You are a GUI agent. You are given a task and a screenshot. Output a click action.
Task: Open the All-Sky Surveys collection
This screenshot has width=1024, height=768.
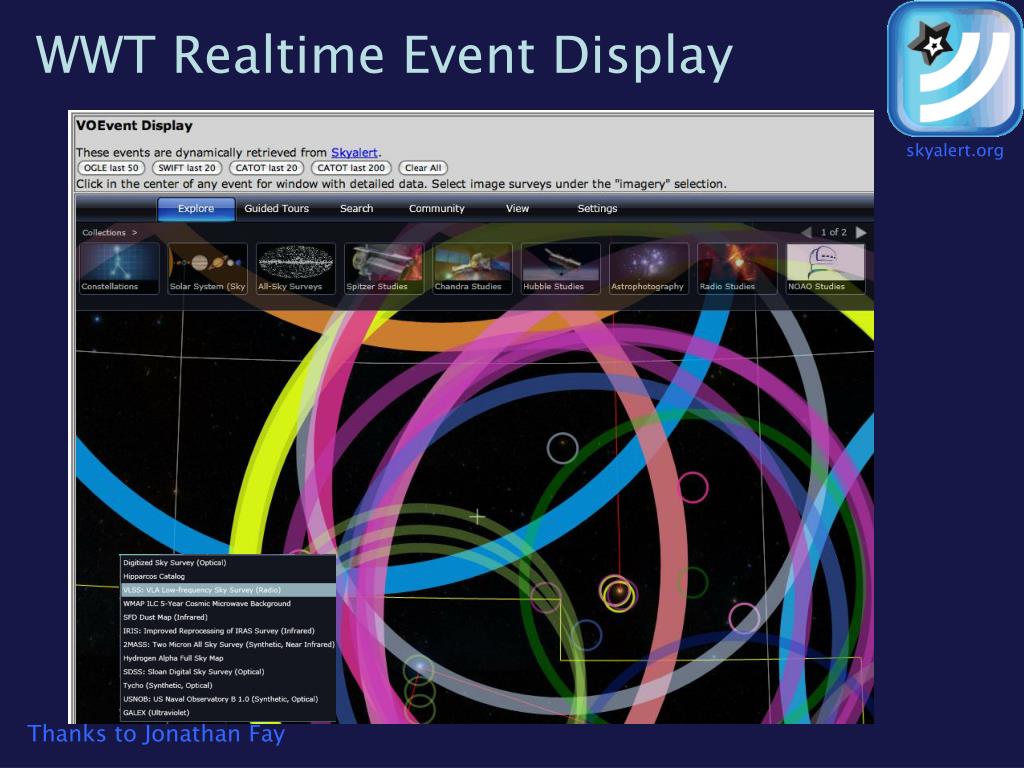pyautogui.click(x=296, y=268)
